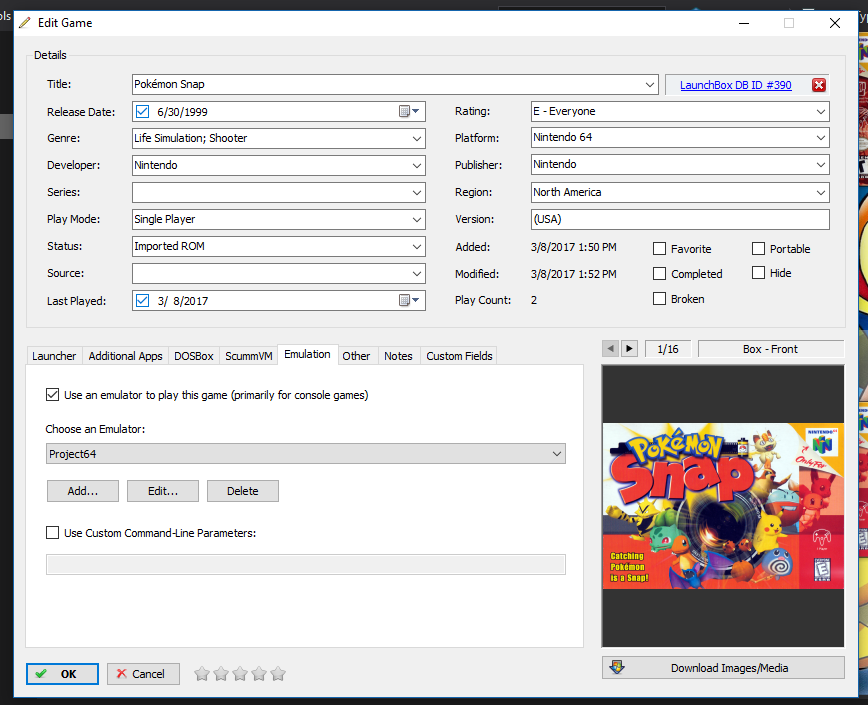Set rating to five stars

278,673
